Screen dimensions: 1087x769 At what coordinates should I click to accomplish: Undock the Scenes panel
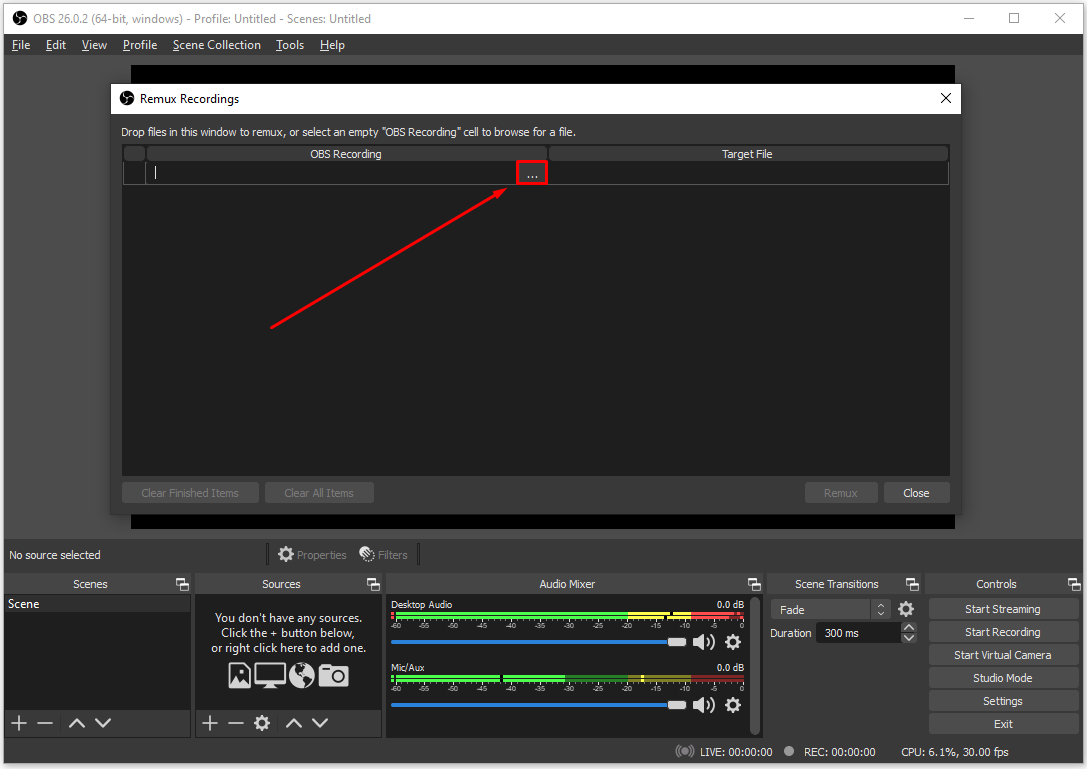click(182, 584)
